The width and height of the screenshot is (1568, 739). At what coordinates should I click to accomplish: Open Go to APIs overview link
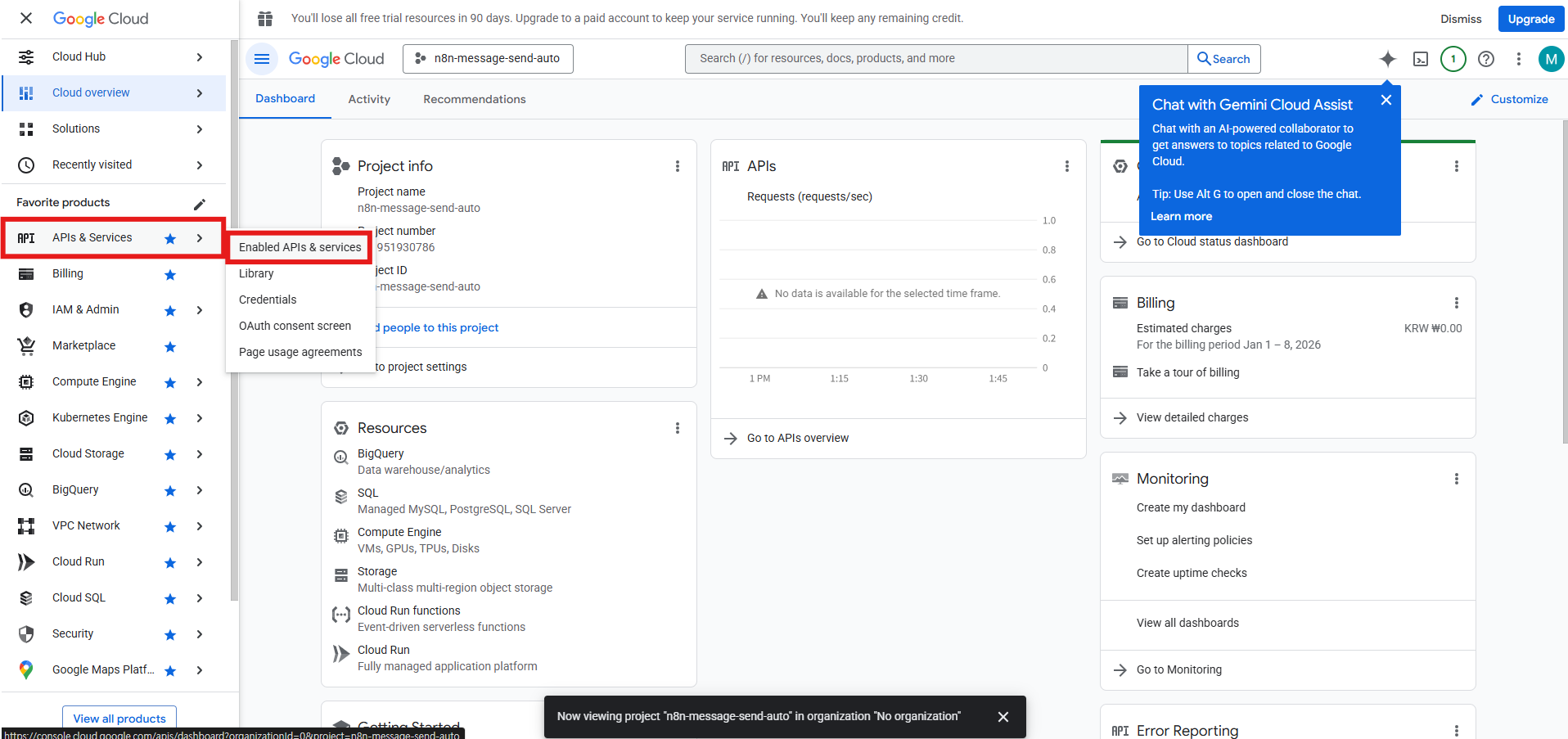[x=797, y=438]
